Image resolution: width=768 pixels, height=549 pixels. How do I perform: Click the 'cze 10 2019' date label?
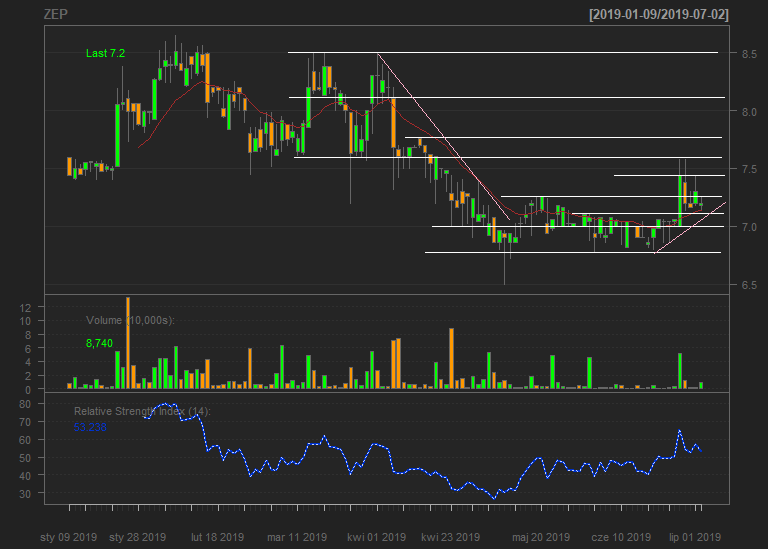621,537
